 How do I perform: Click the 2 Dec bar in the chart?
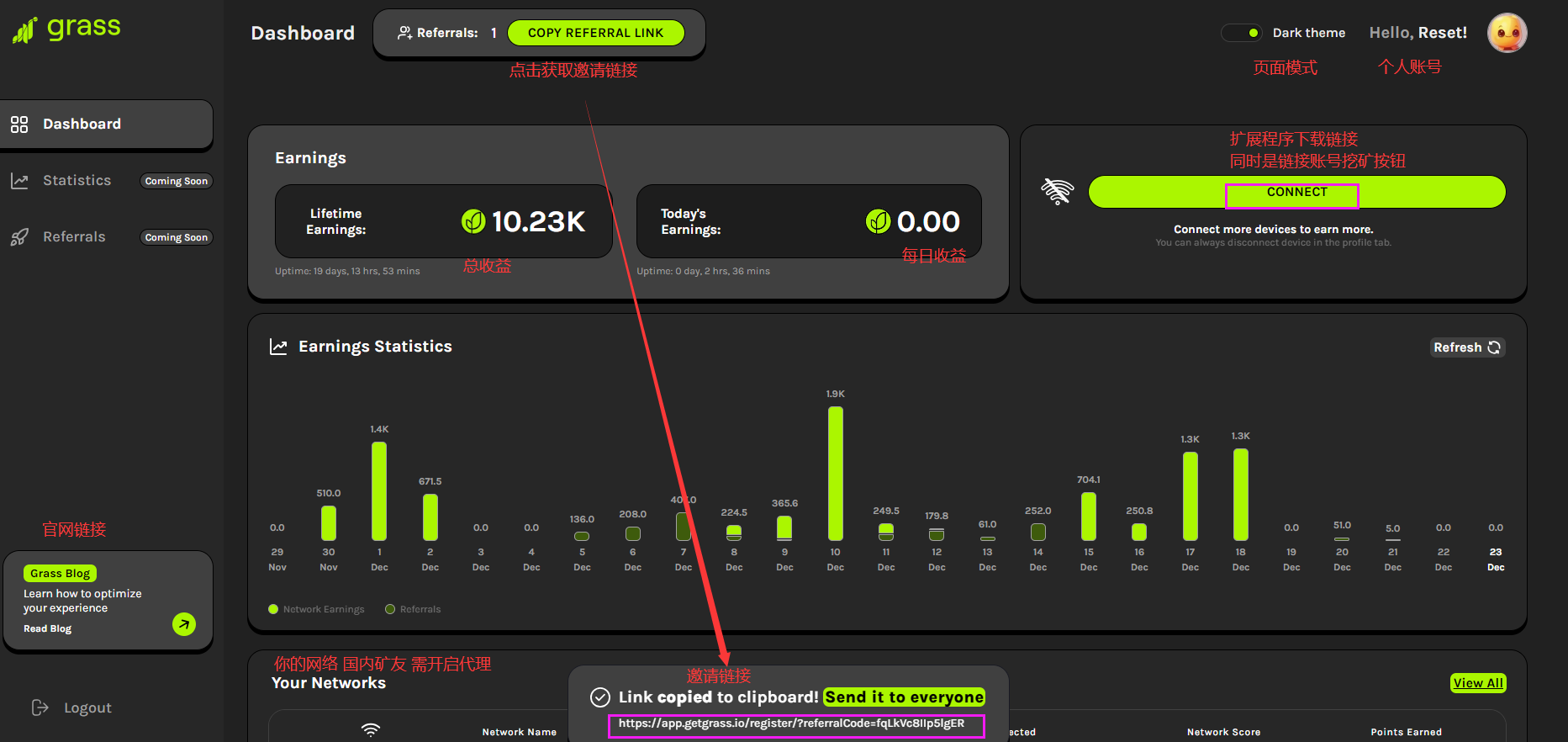[430, 517]
